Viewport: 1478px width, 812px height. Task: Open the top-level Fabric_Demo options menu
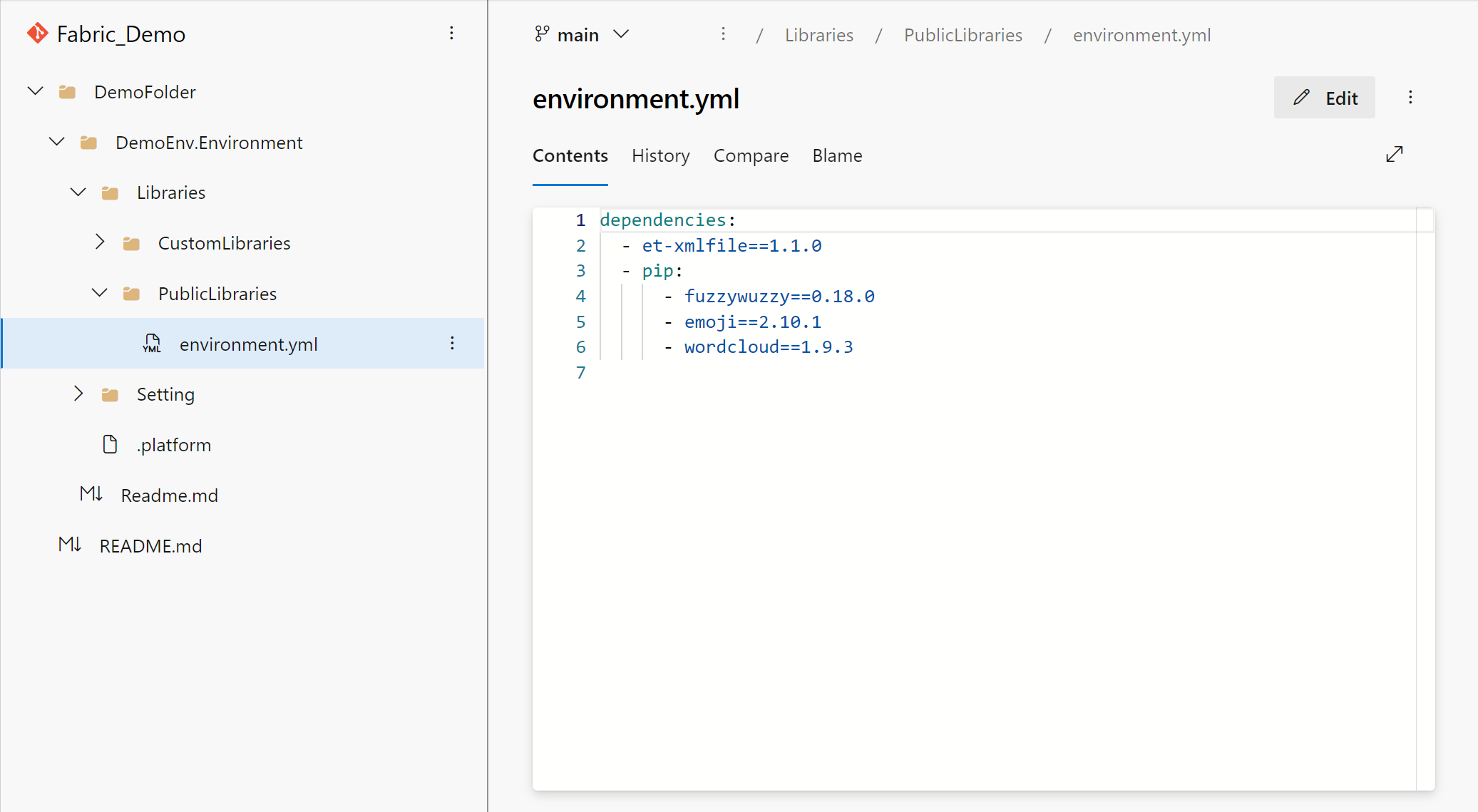(x=453, y=34)
